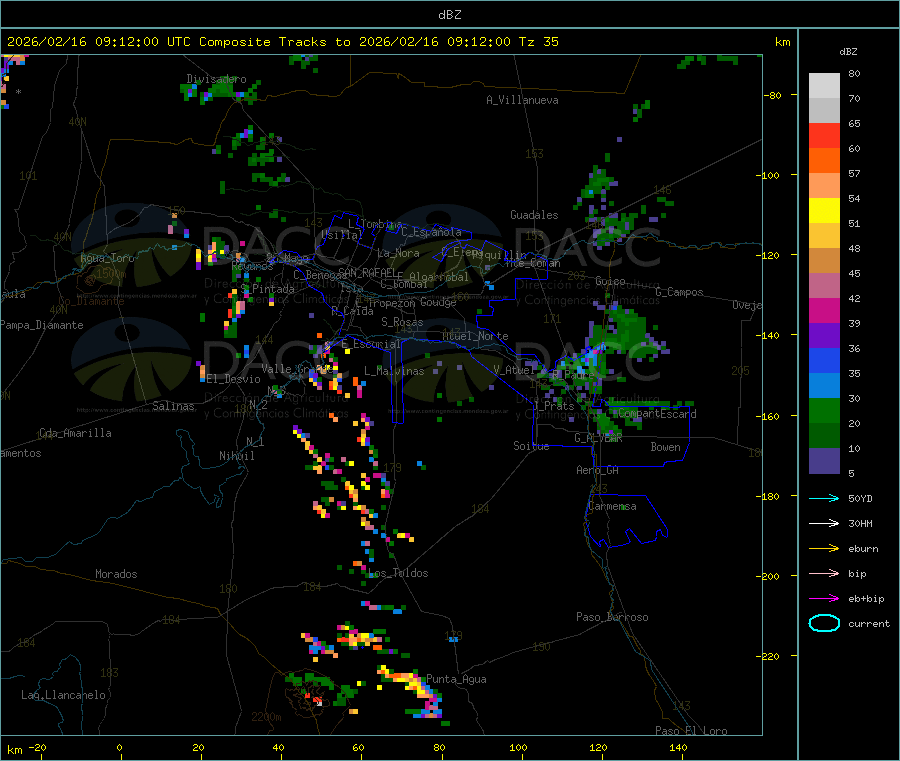The height and width of the screenshot is (761, 900).
Task: Click the magenta 39-42 dBZ color swatch
Action: 824,310
